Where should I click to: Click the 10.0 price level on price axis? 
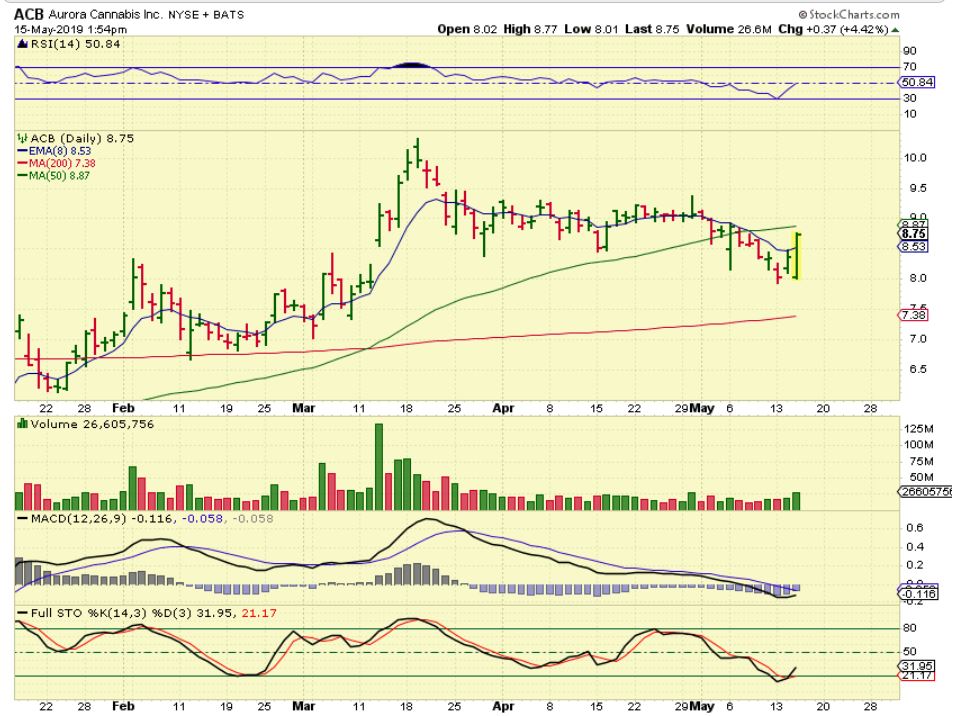tap(915, 157)
